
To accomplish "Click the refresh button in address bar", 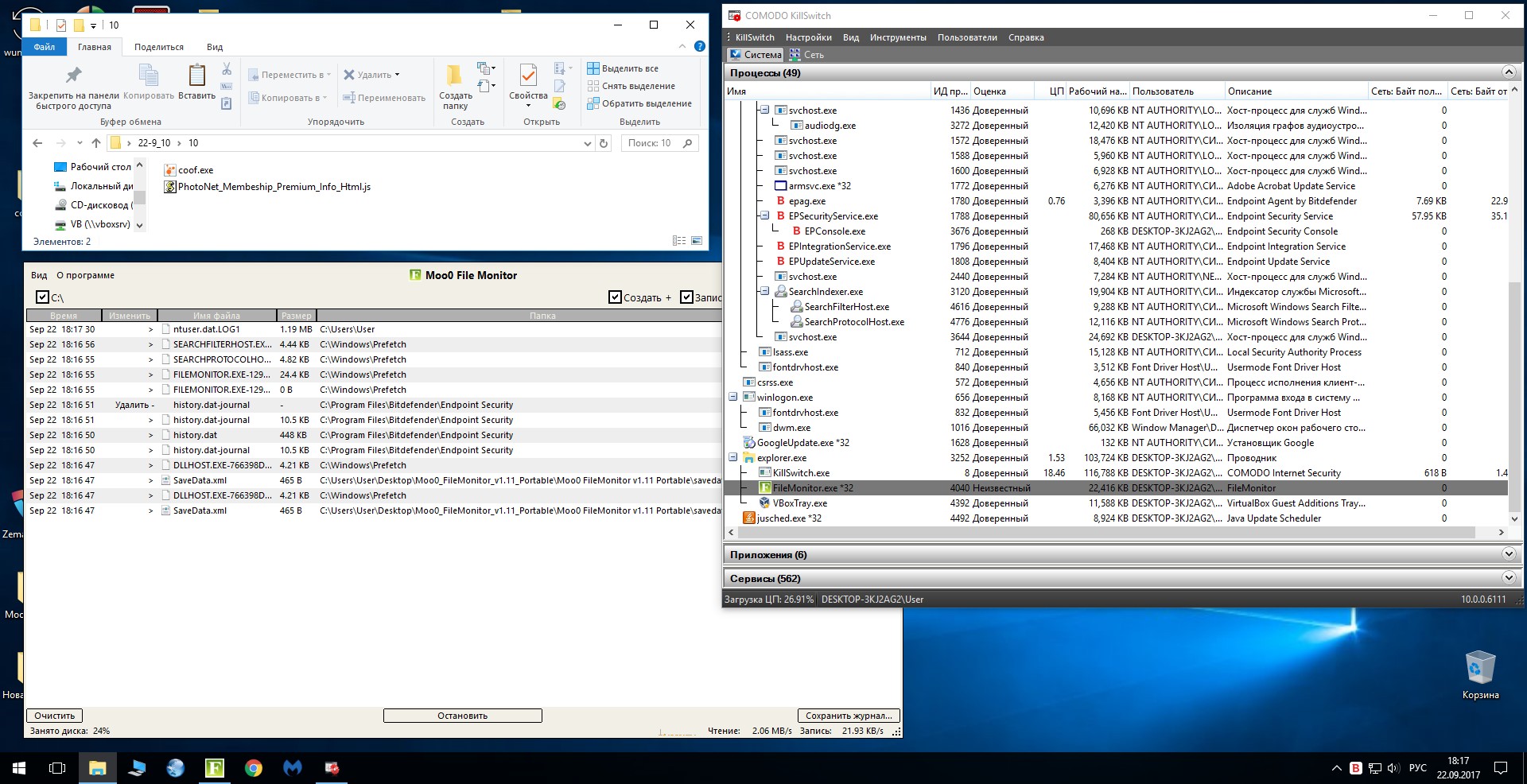I will pos(604,143).
